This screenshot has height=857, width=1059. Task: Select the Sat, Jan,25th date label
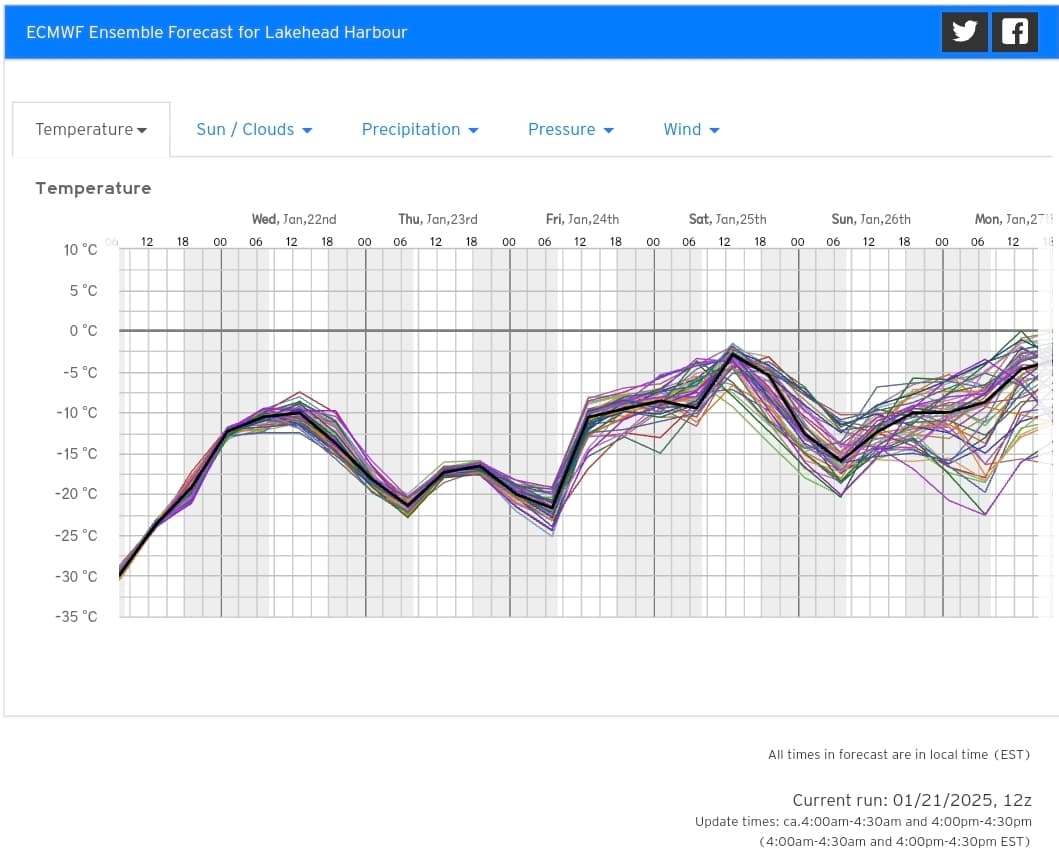pyautogui.click(x=727, y=219)
